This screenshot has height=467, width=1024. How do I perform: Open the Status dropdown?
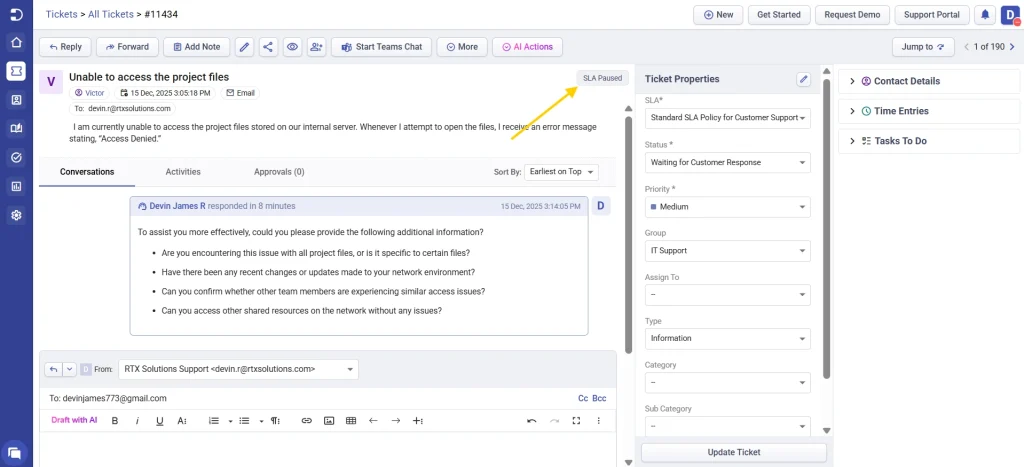pos(727,162)
